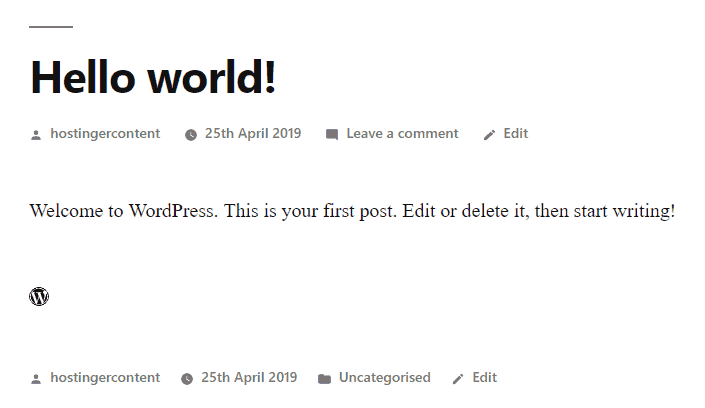The image size is (705, 408).
Task: Open hostingercontent author link in post footer
Action: 105,378
